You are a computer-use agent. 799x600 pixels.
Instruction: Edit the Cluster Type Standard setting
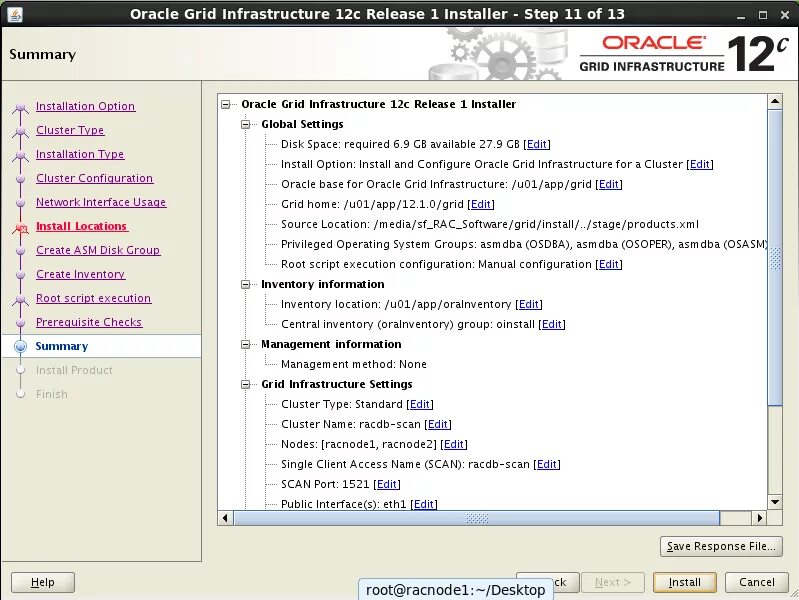419,404
